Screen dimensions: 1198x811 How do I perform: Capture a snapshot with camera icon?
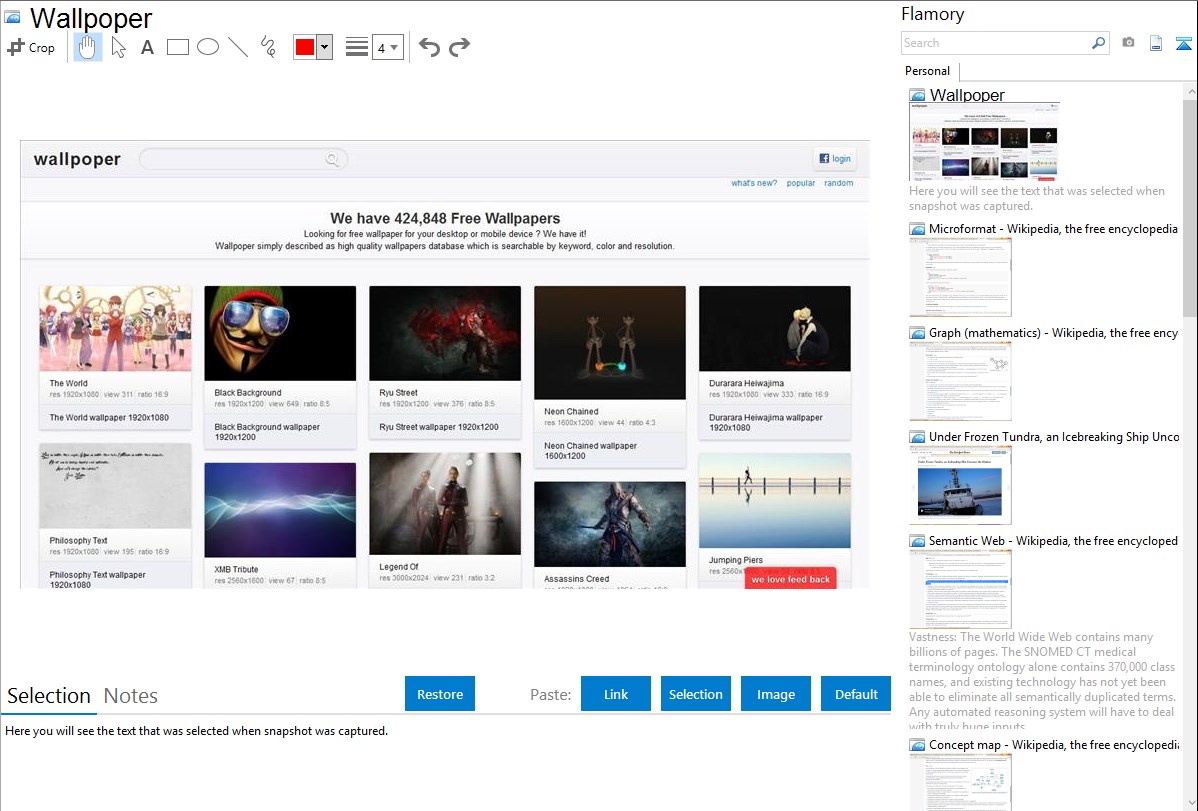(1128, 43)
